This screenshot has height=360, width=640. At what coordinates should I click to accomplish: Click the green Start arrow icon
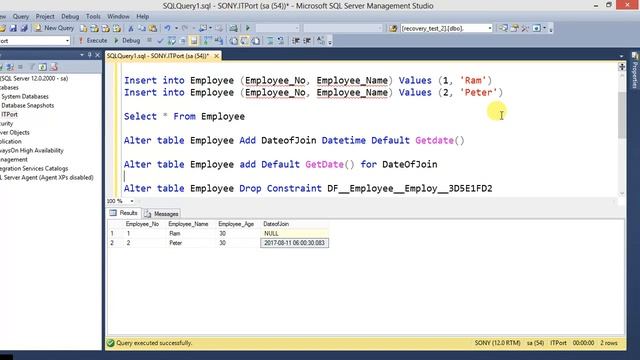[248, 28]
